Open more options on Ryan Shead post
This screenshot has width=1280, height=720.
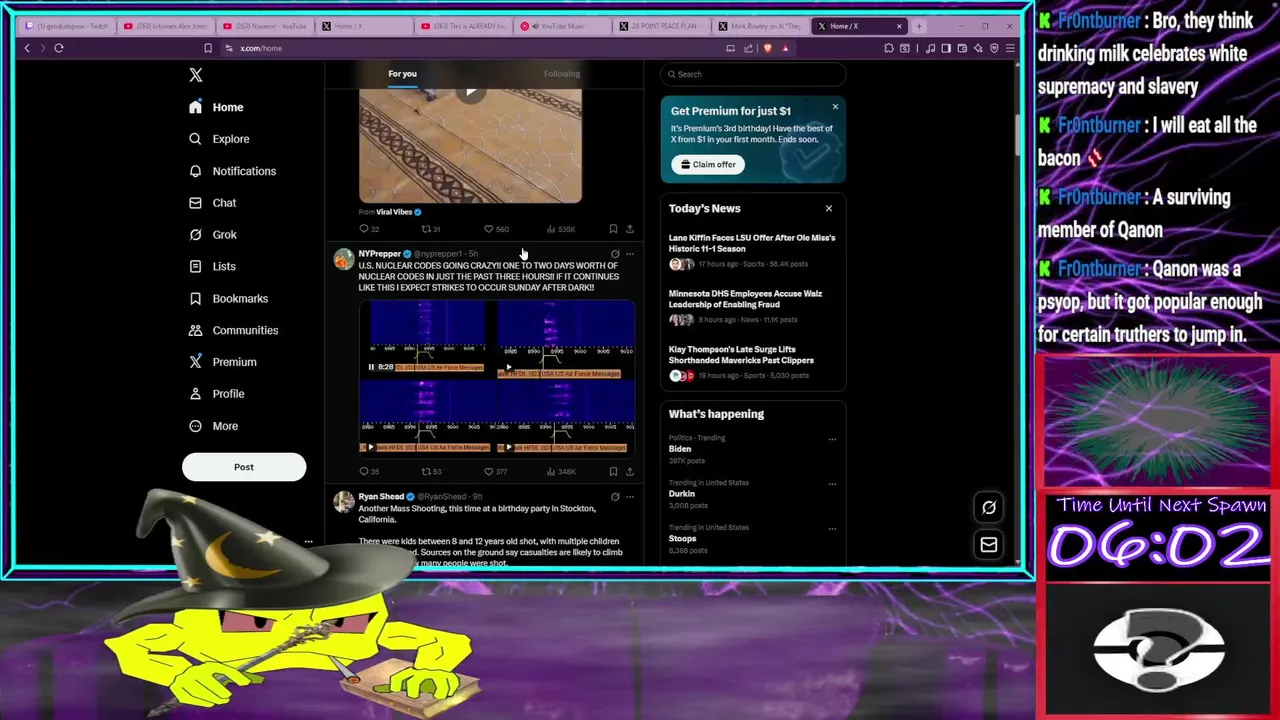click(630, 496)
